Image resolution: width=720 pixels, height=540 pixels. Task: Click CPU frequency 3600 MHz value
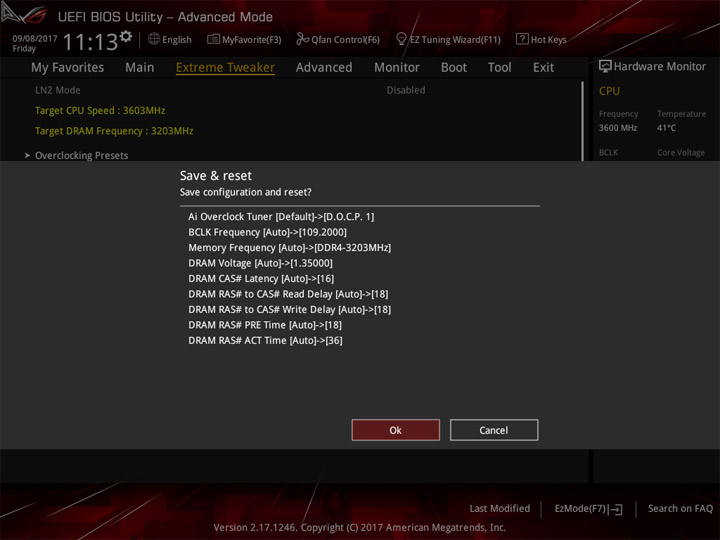point(618,128)
